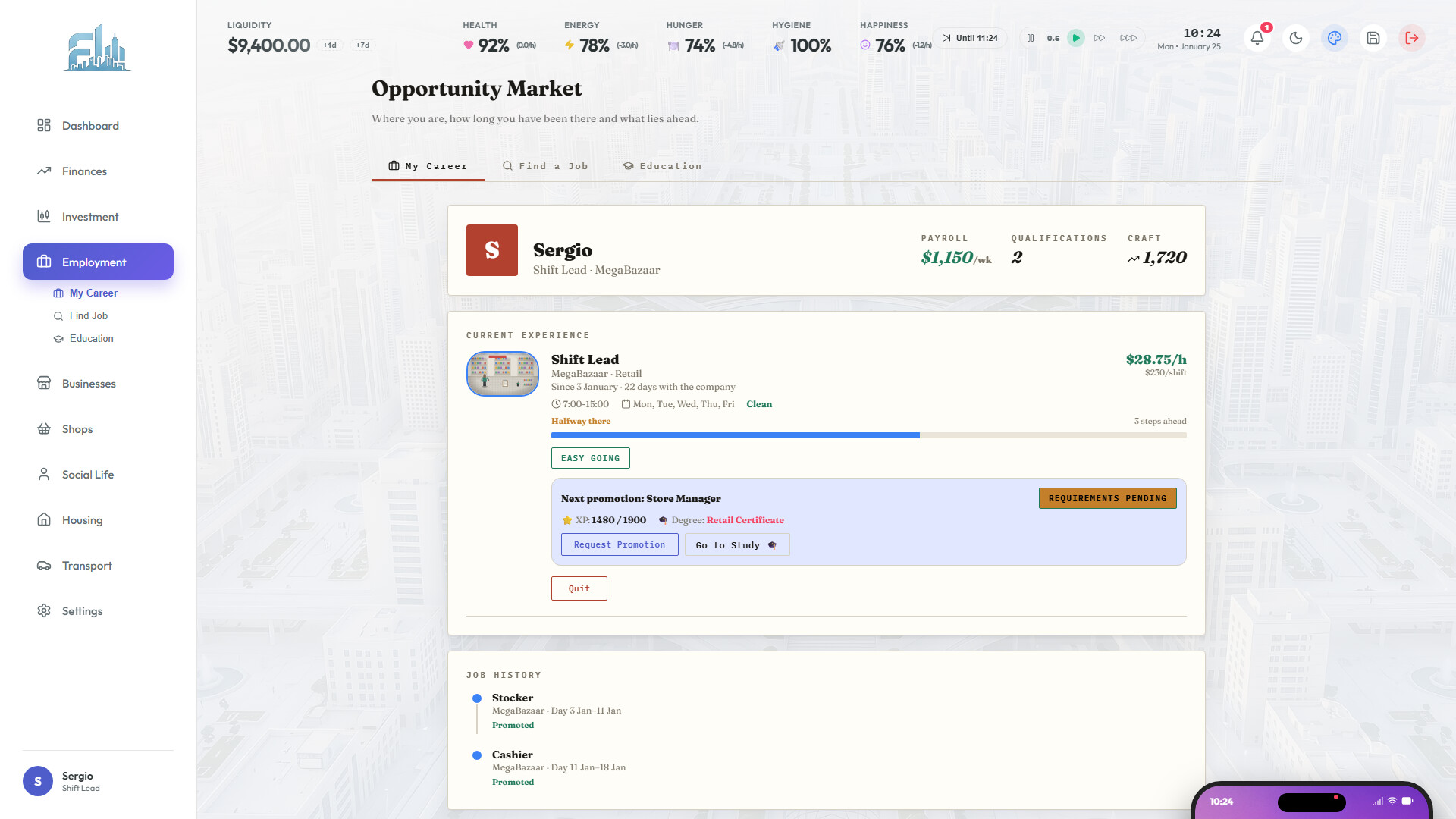Select 0.5 speed setting
Image resolution: width=1456 pixels, height=819 pixels.
coord(1053,38)
